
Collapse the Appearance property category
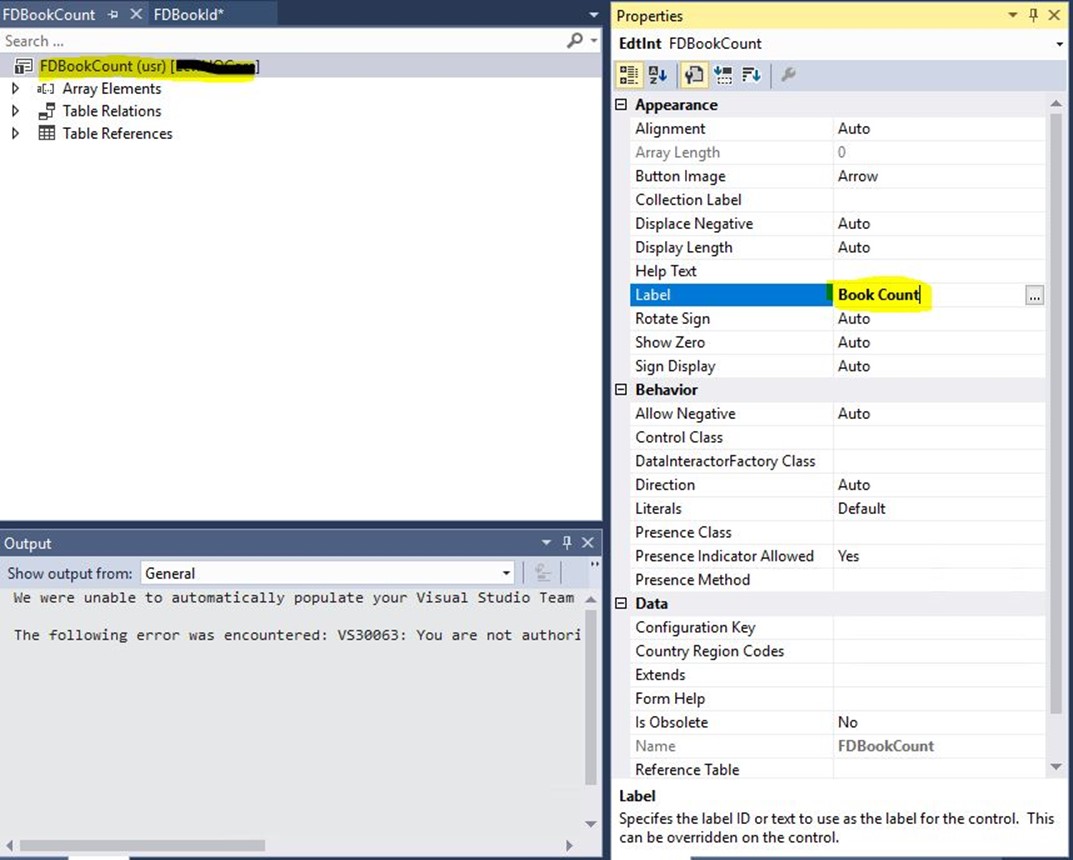coord(622,105)
